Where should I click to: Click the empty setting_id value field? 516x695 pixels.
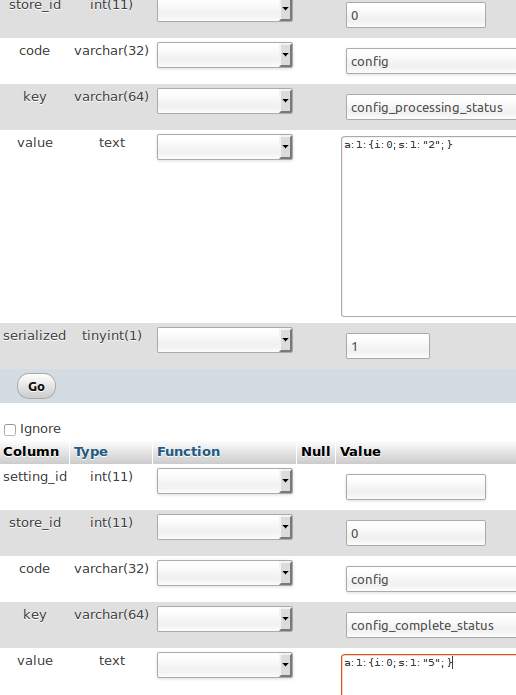coord(415,487)
